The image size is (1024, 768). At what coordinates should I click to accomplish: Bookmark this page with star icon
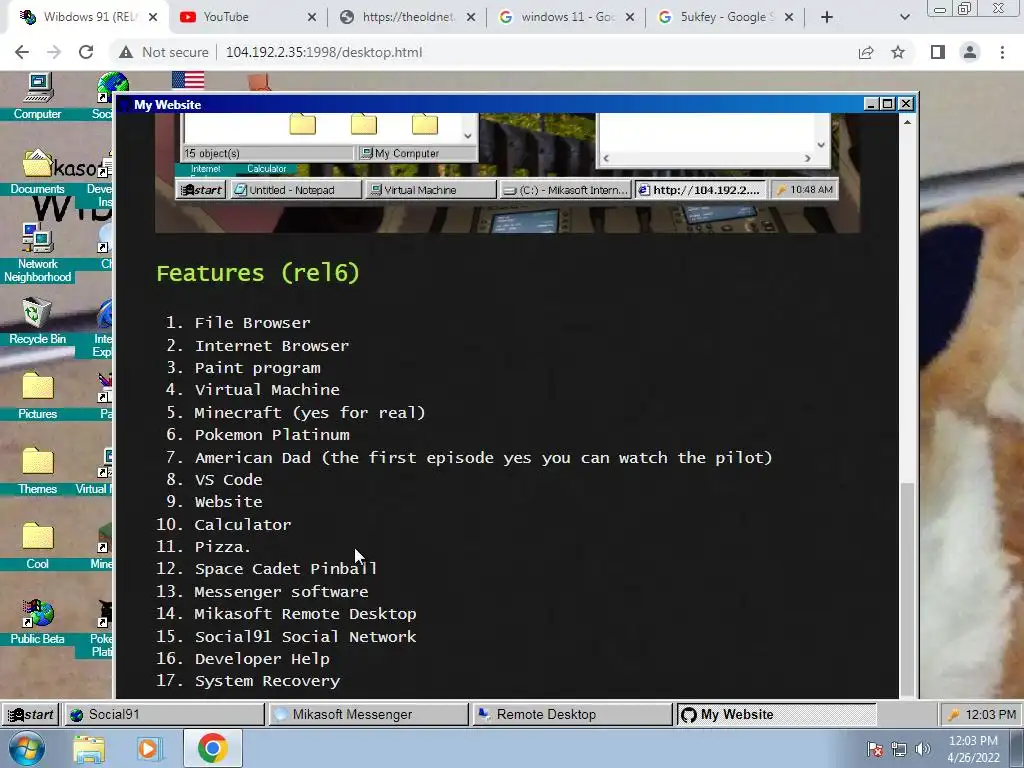[x=898, y=52]
